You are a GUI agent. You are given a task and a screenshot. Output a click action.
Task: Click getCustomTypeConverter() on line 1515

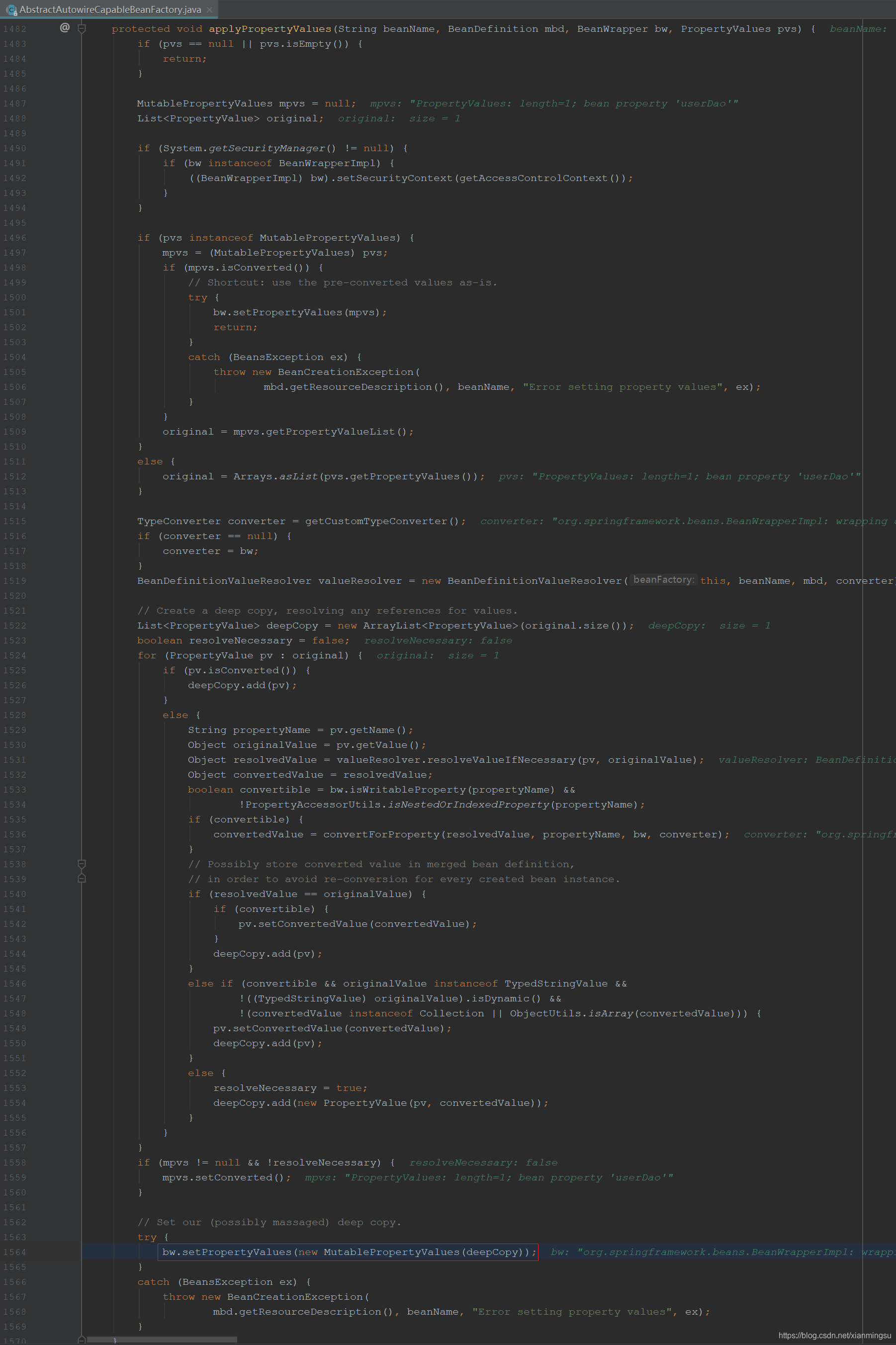pos(382,521)
